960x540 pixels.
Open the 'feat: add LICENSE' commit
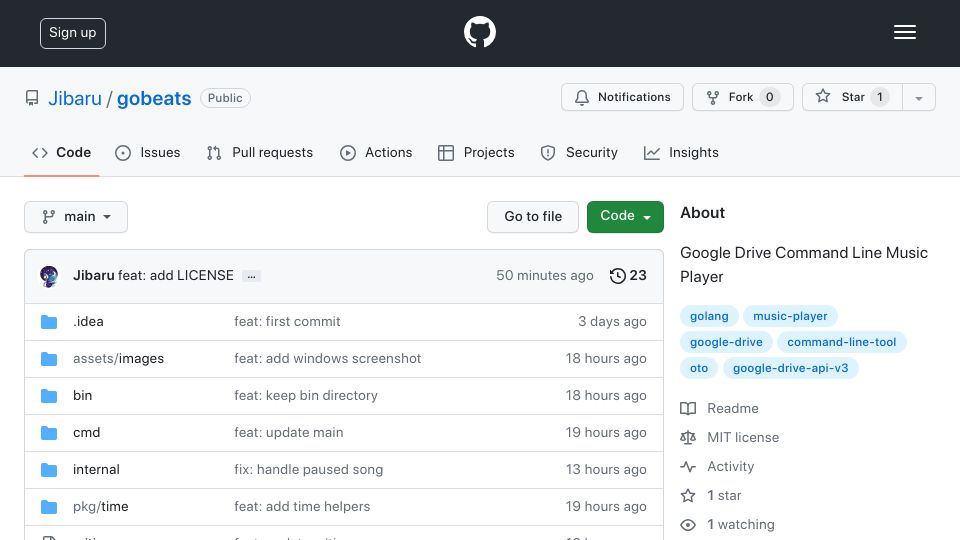[x=176, y=276]
